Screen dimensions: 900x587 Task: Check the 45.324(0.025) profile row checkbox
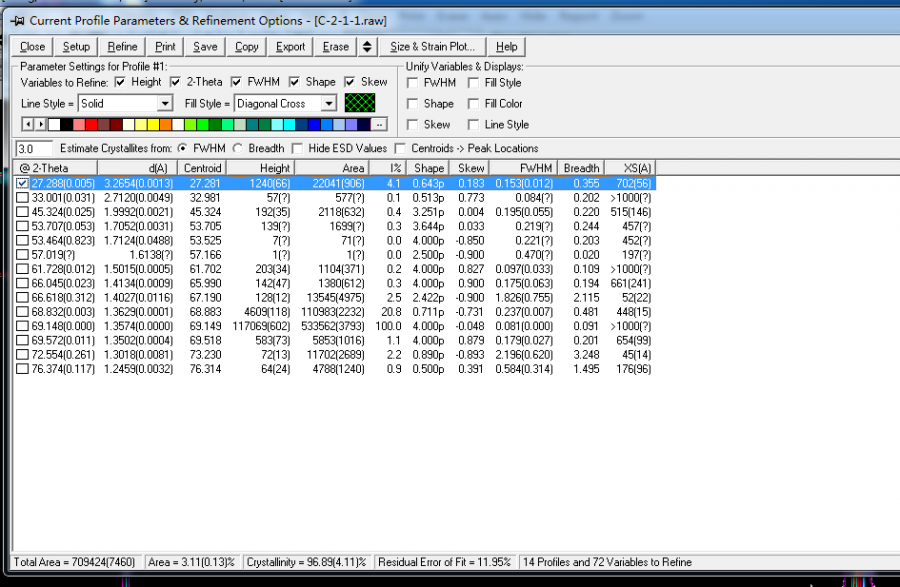(x=22, y=212)
